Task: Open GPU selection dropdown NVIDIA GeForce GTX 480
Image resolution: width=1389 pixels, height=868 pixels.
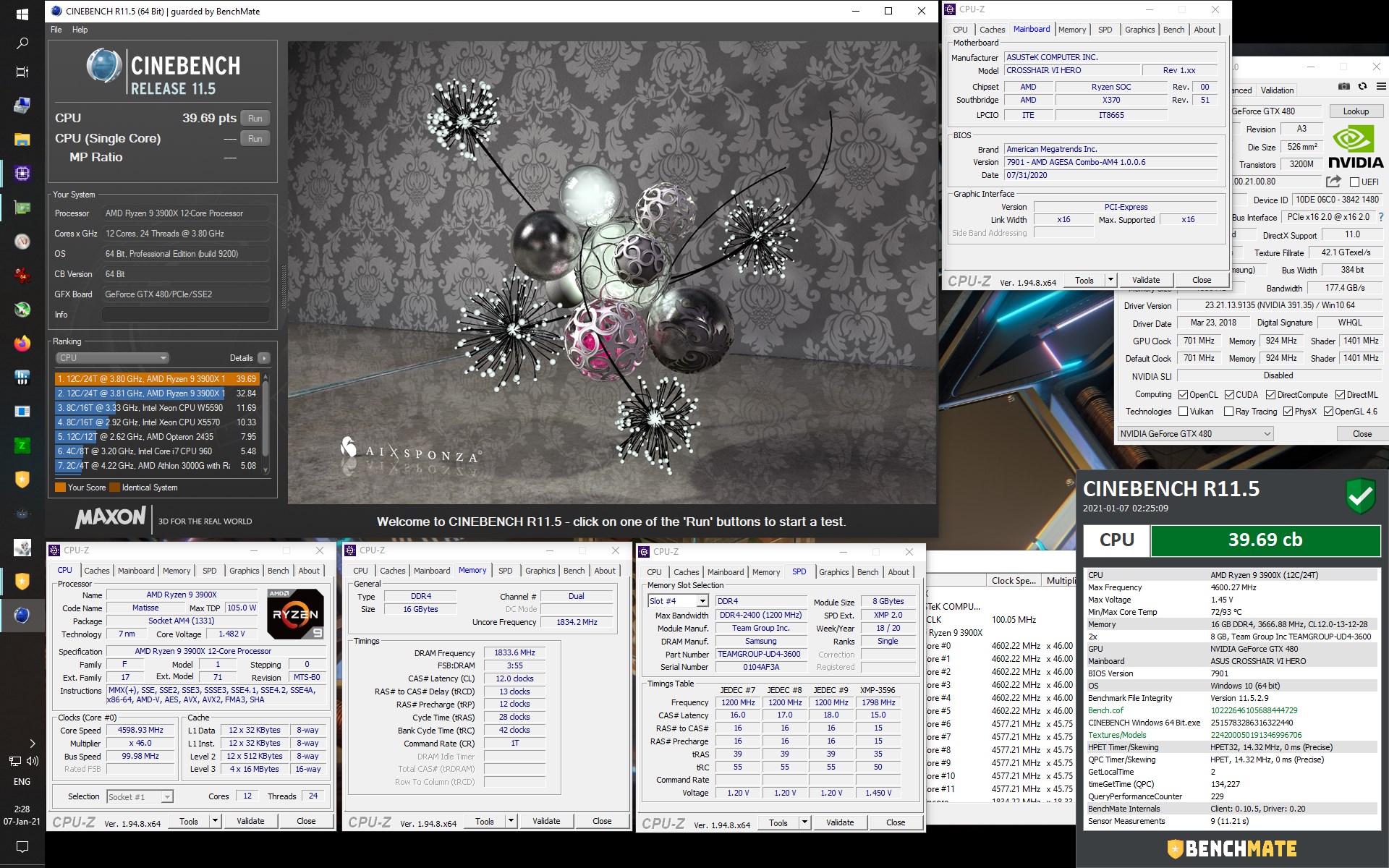Action: 1195,434
